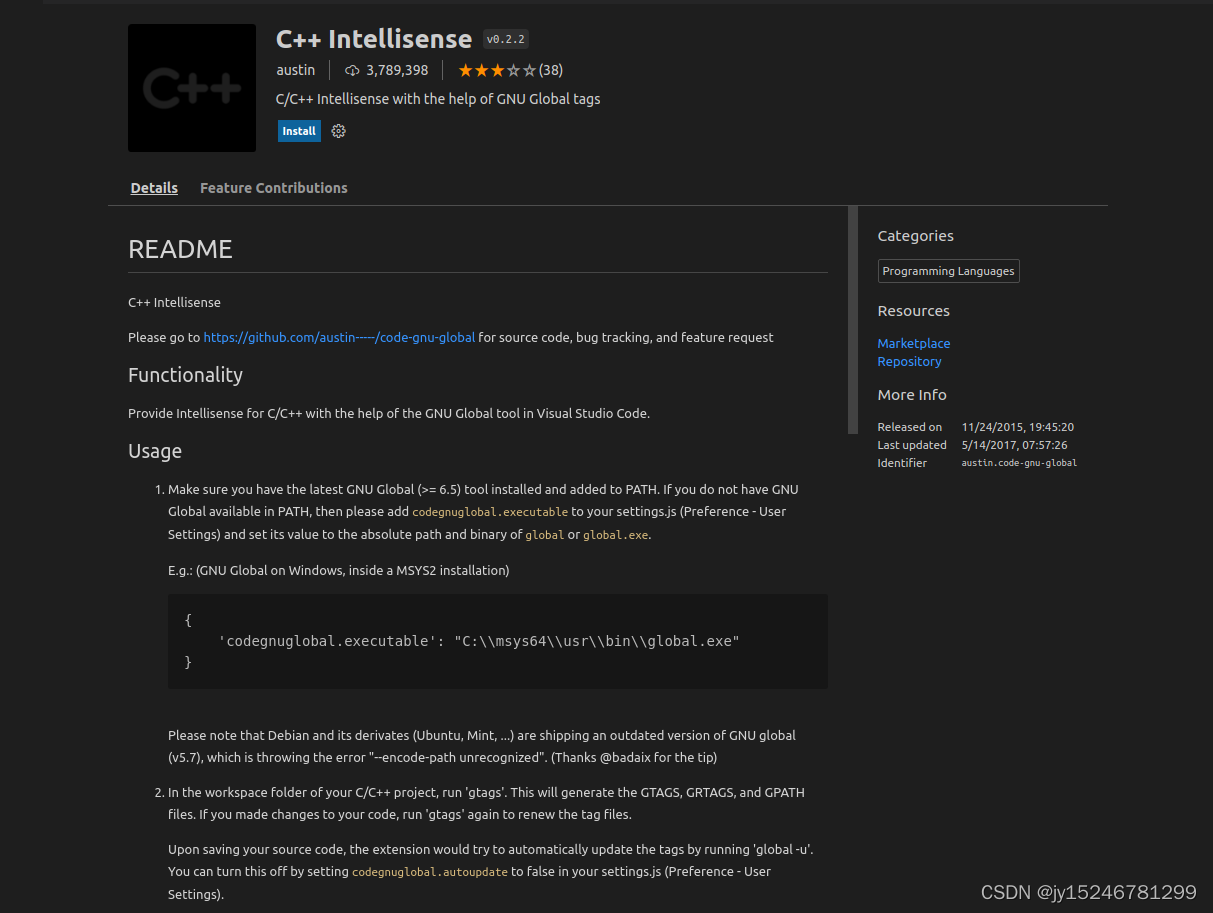The height and width of the screenshot is (913, 1213).
Task: Click the star rating icons
Action: [497, 70]
